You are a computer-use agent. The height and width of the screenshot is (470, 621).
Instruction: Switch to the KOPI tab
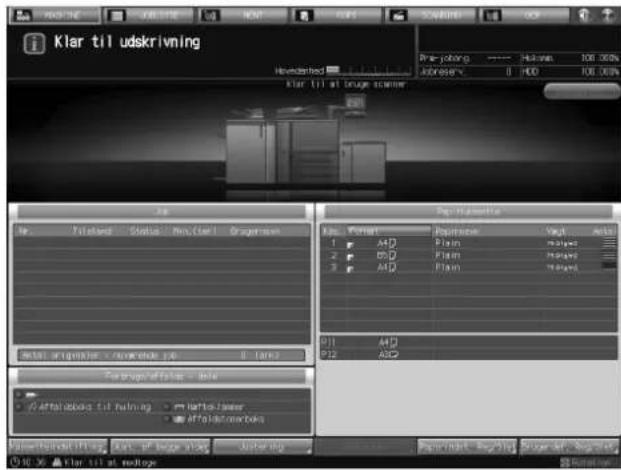[x=336, y=16]
